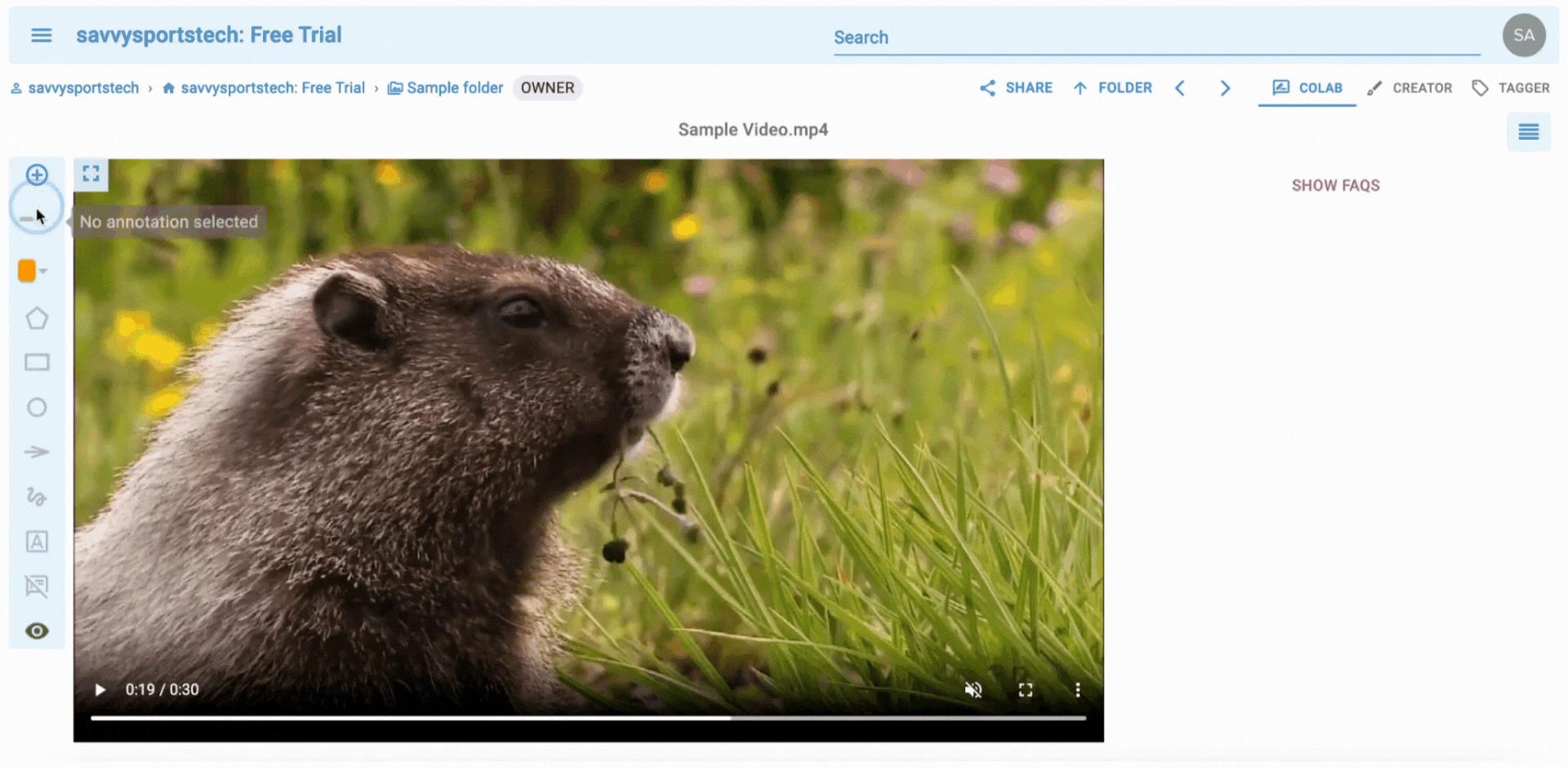1568x768 pixels.
Task: Open the orange annotation color picker
Action: click(x=32, y=270)
